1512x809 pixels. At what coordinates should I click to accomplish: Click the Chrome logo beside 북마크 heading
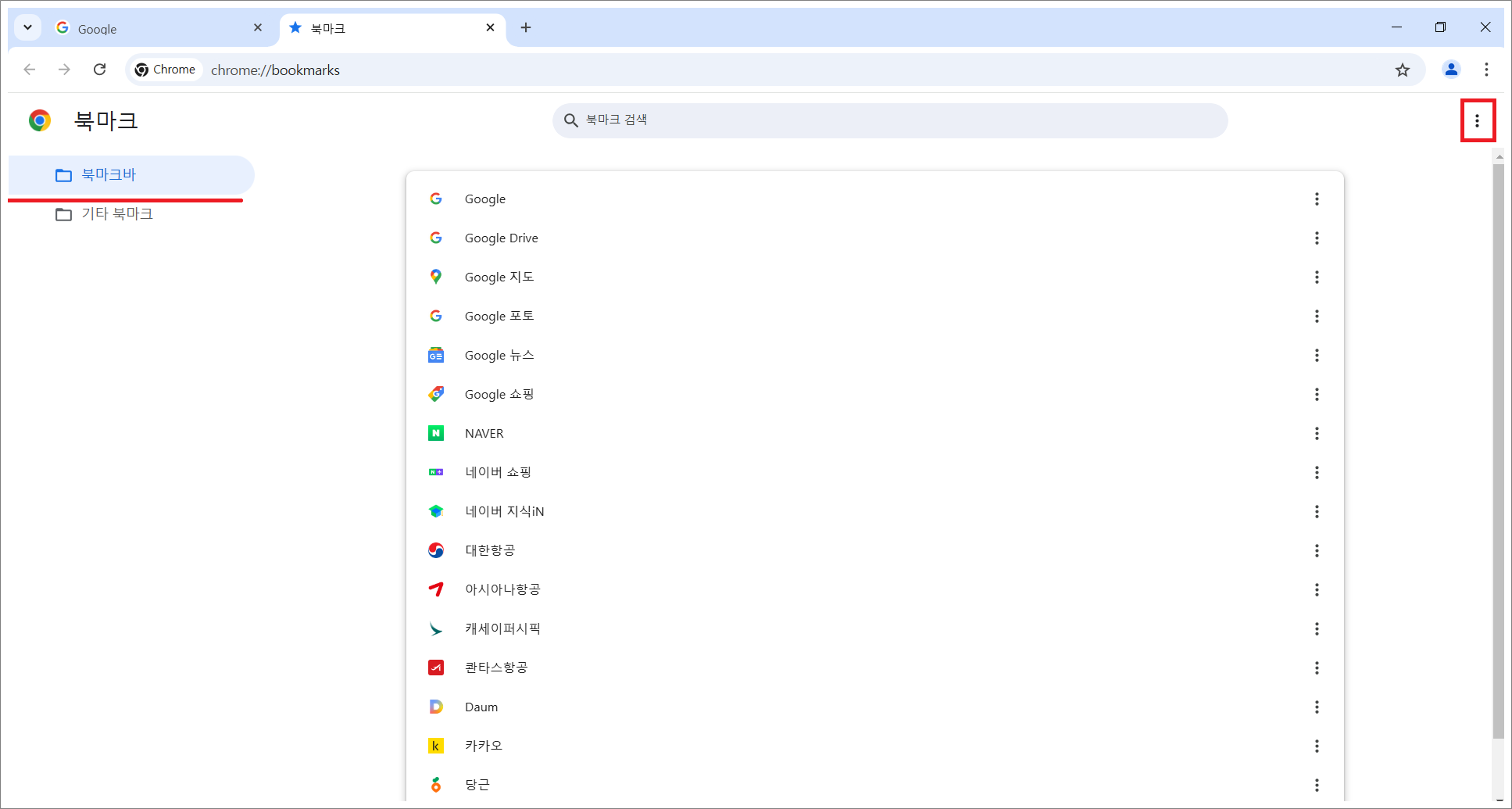[39, 120]
